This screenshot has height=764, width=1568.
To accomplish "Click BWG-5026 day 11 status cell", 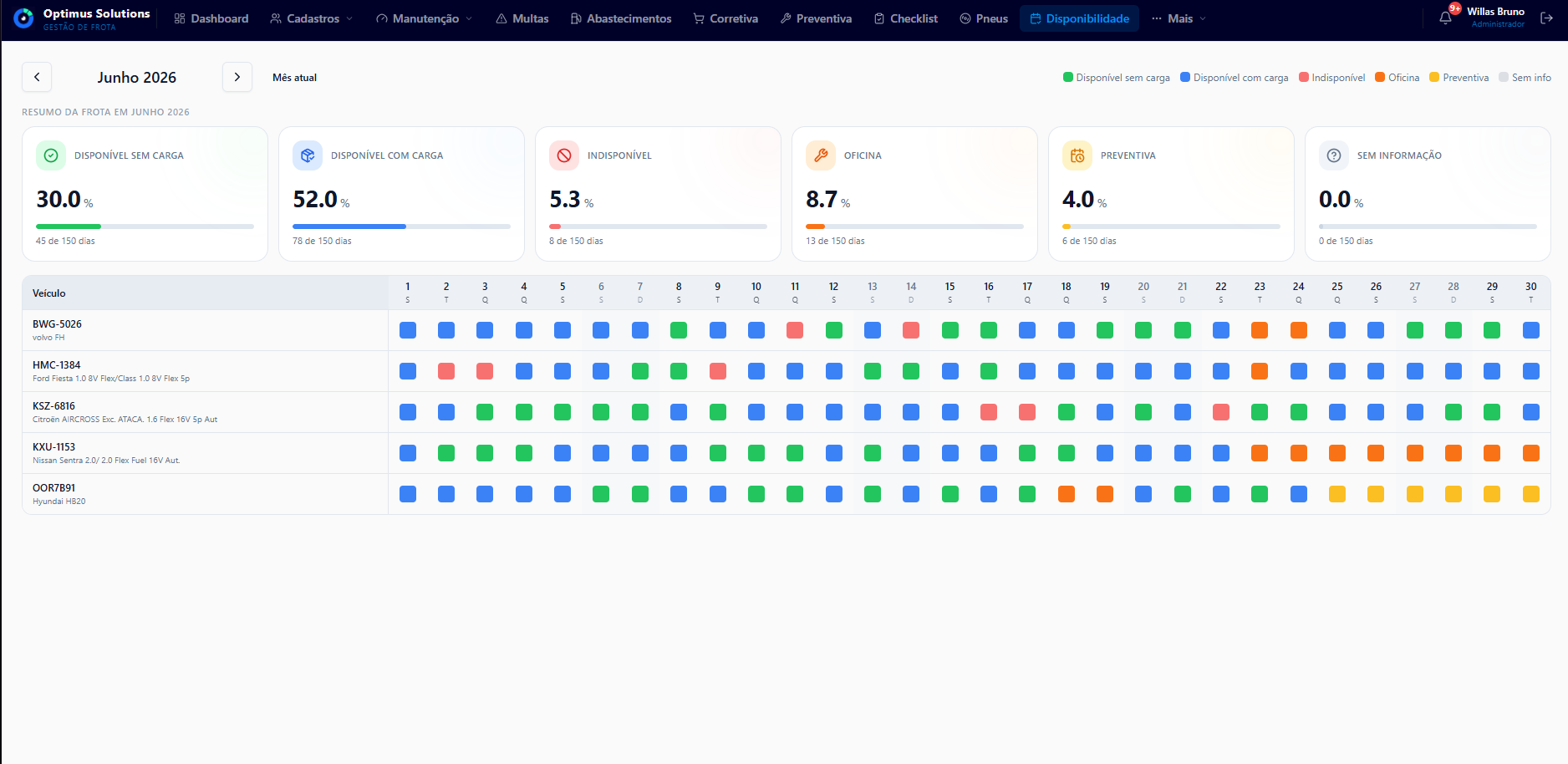I will point(795,330).
